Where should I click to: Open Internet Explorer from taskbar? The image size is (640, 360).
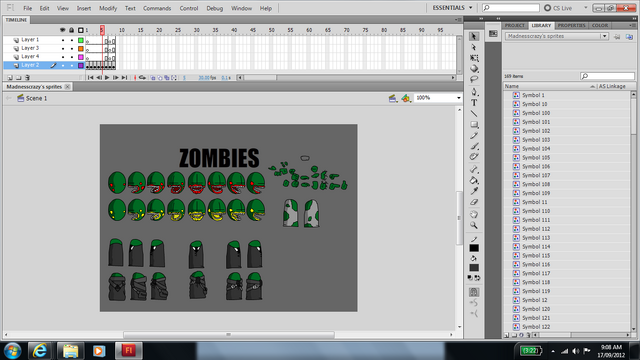point(39,351)
